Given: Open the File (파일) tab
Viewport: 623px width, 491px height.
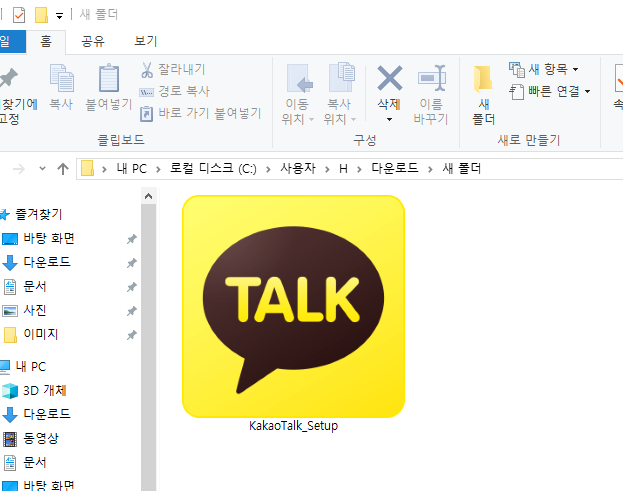Looking at the screenshot, I should click(12, 41).
